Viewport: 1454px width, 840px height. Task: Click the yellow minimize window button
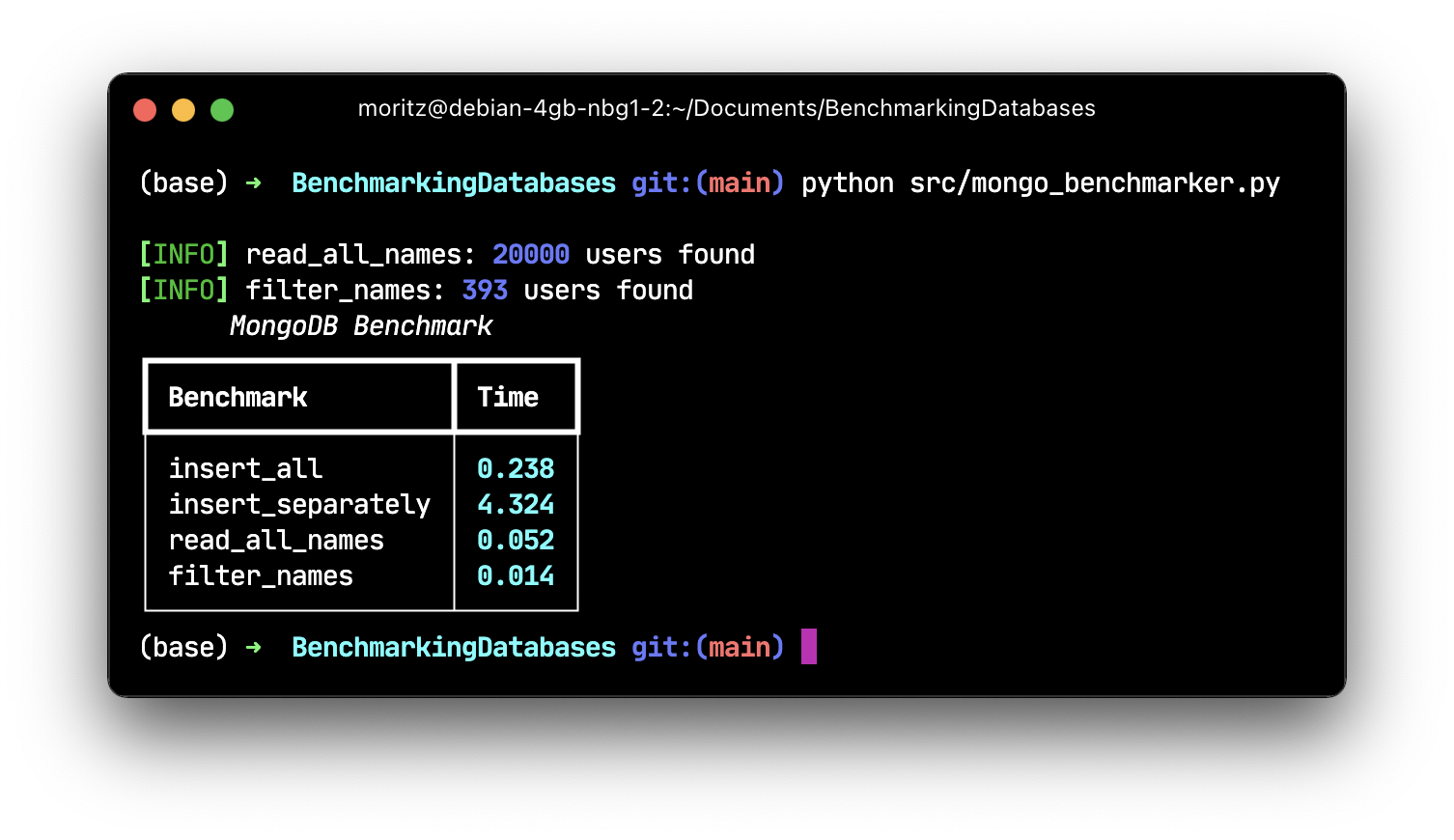pyautogui.click(x=183, y=110)
